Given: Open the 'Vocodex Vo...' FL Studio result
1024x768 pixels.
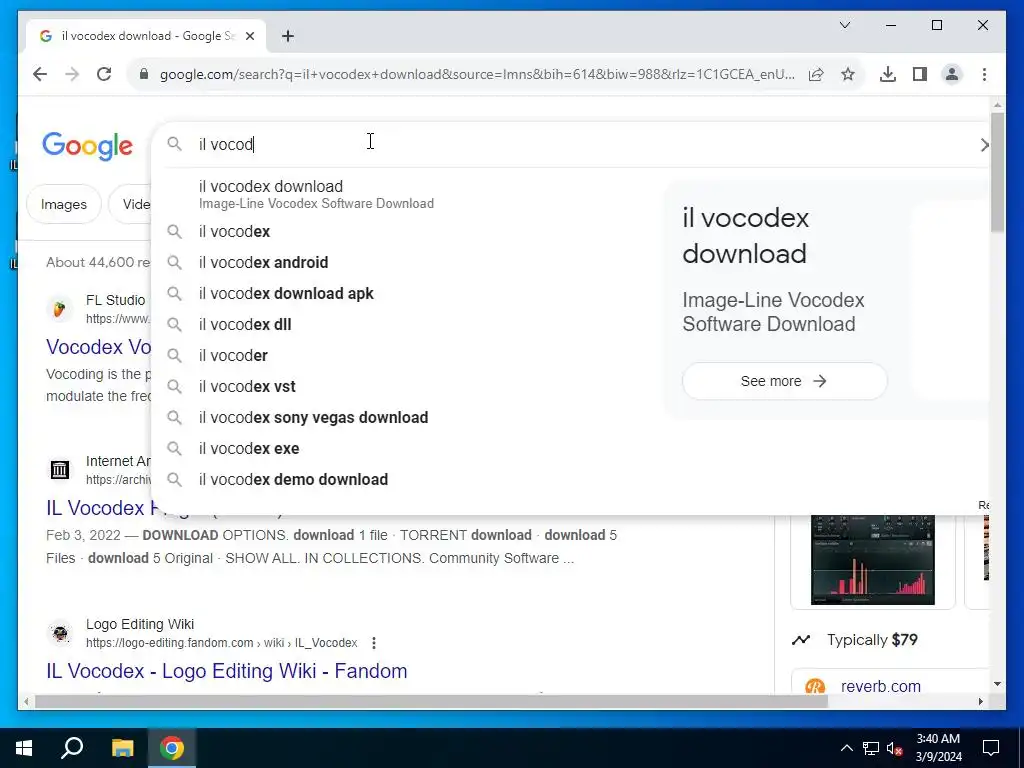Looking at the screenshot, I should (x=99, y=347).
